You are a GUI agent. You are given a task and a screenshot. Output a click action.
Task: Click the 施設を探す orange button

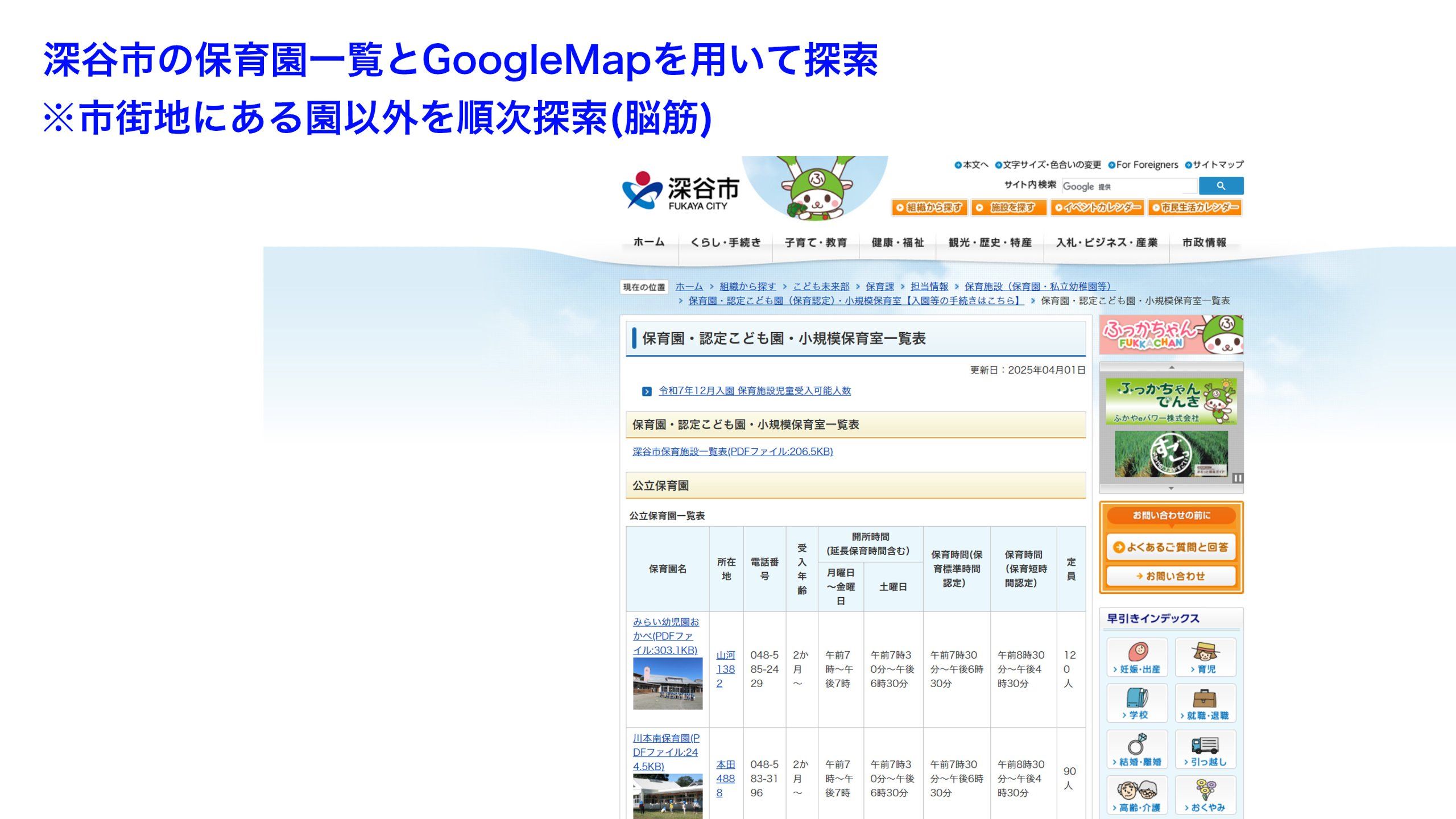(1008, 208)
